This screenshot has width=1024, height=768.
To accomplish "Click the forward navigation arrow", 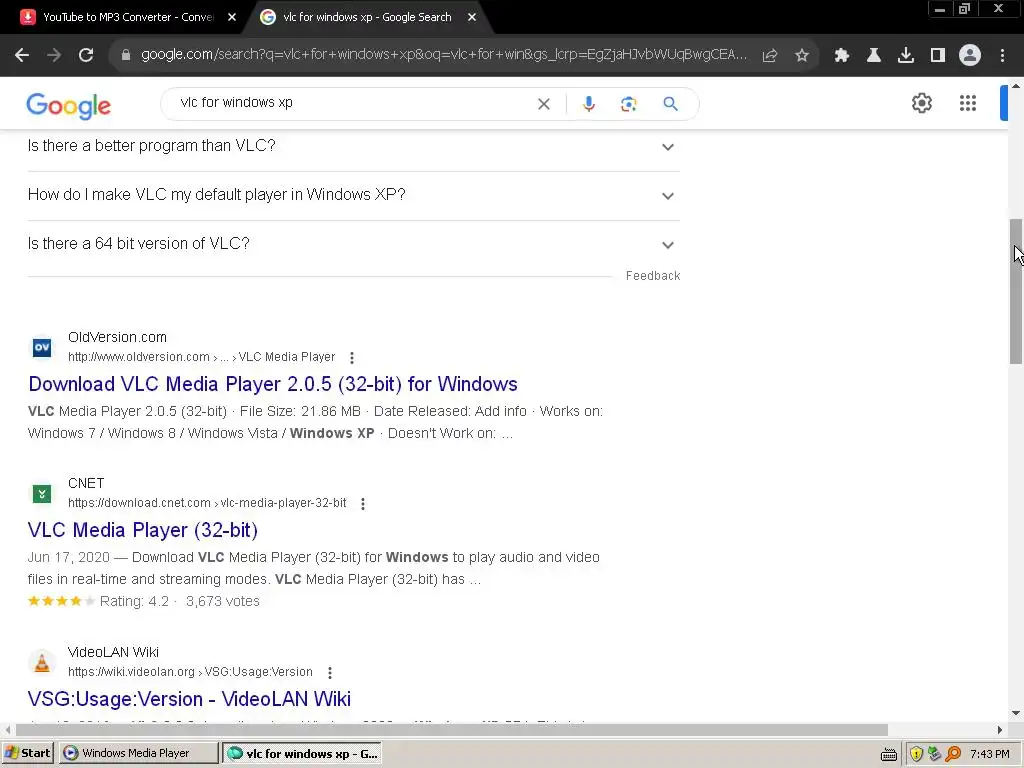I will (x=54, y=56).
